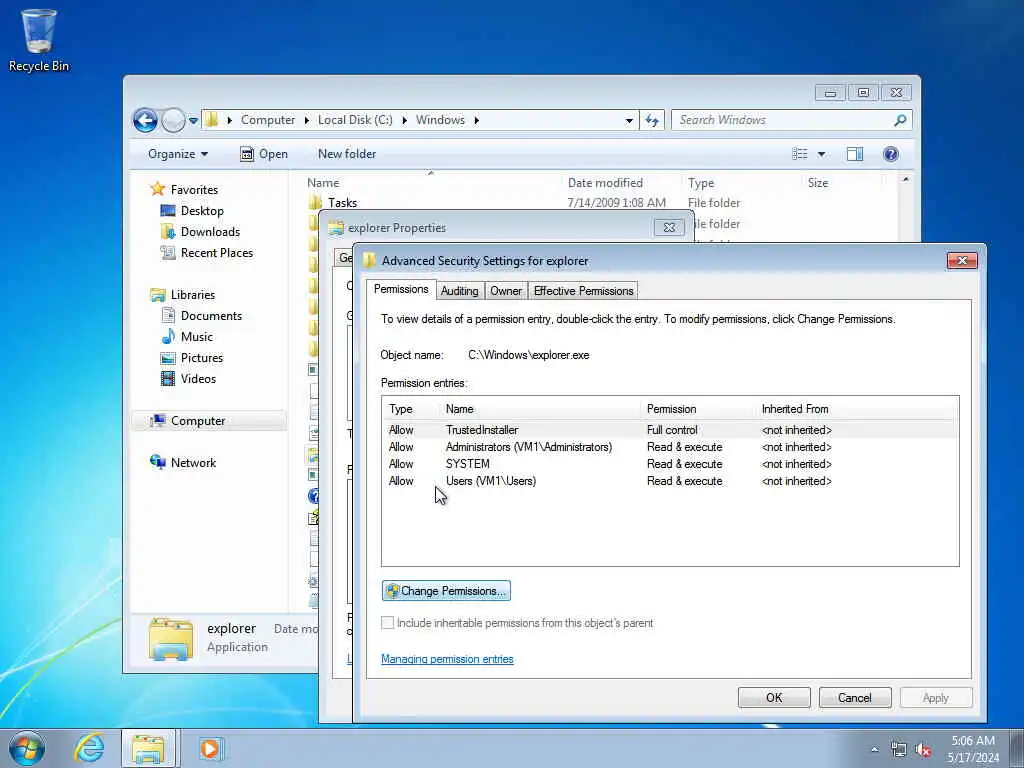Image resolution: width=1024 pixels, height=768 pixels.
Task: Open Managing permission entries link
Action: click(447, 659)
